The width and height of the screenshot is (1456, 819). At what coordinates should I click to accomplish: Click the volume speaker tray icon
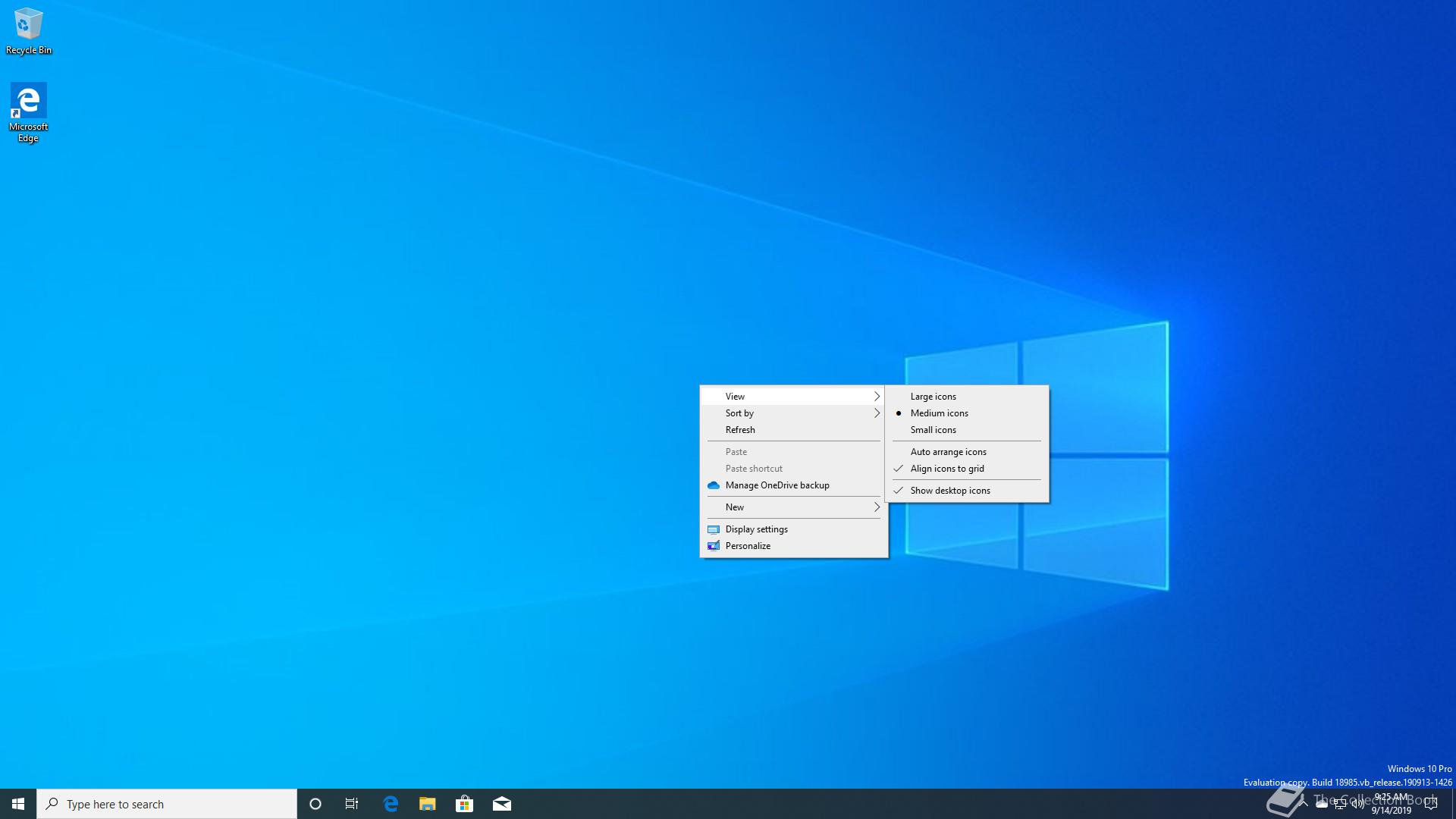point(1358,805)
